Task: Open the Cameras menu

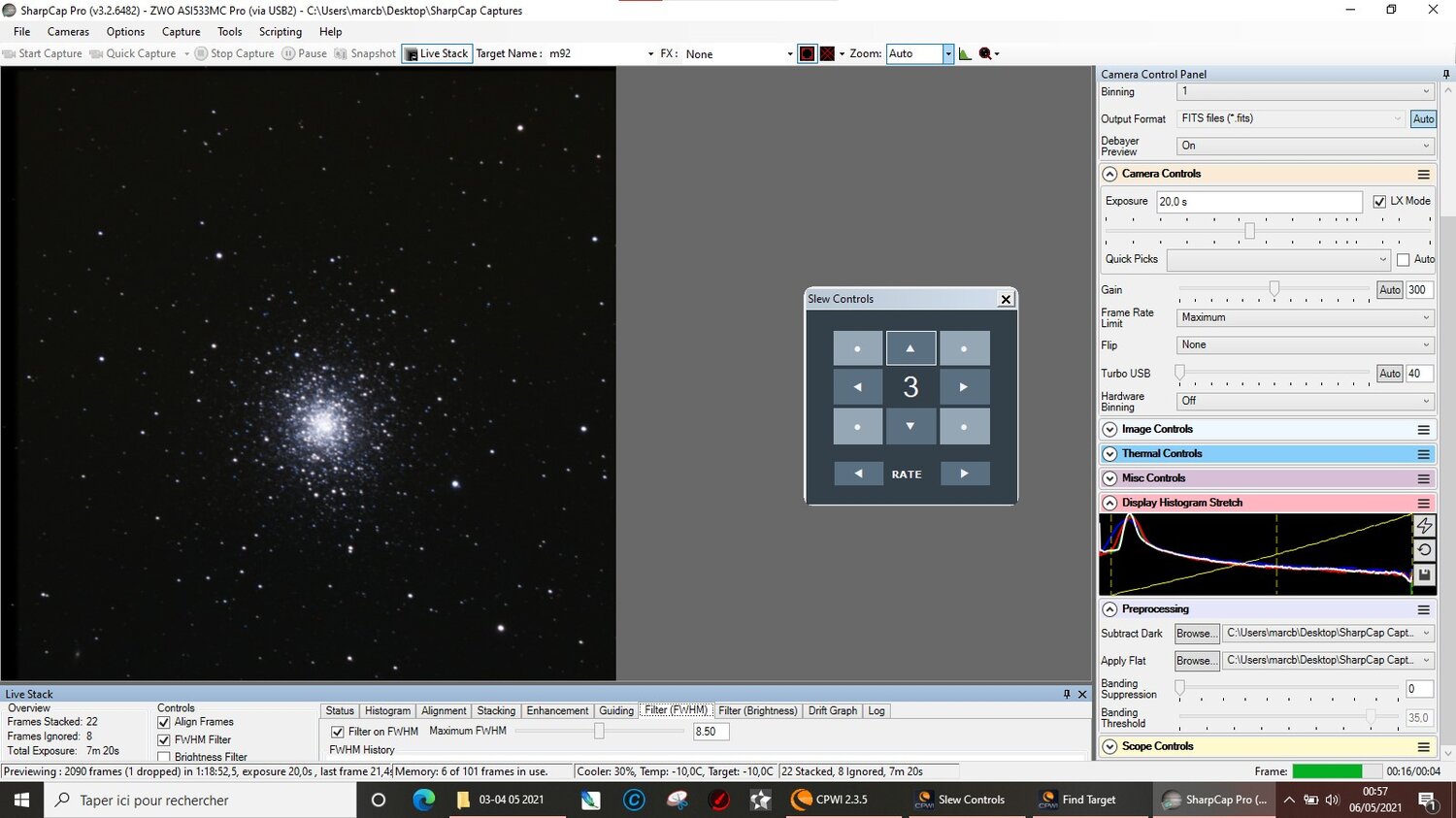Action: [68, 32]
